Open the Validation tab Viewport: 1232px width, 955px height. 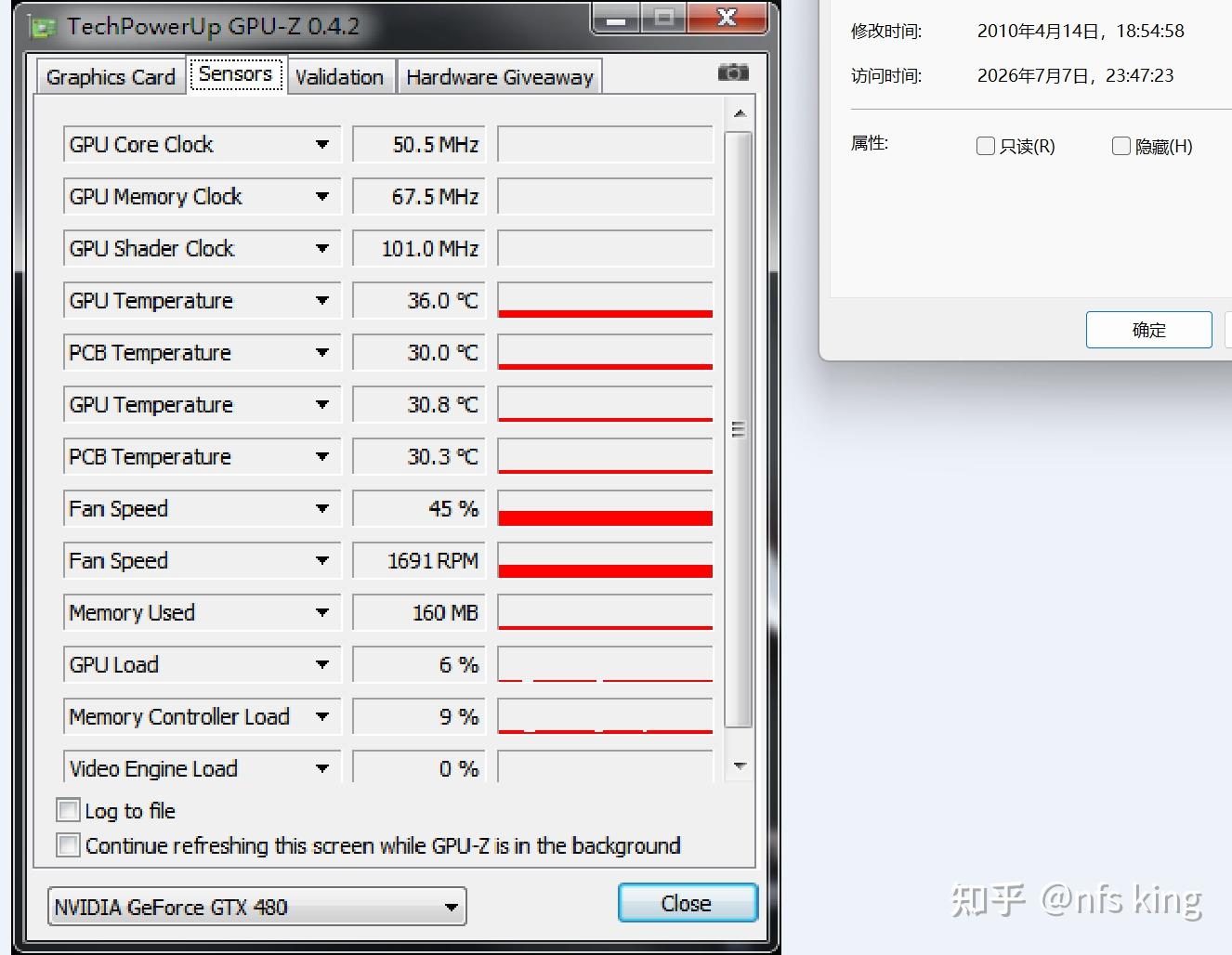[x=339, y=77]
